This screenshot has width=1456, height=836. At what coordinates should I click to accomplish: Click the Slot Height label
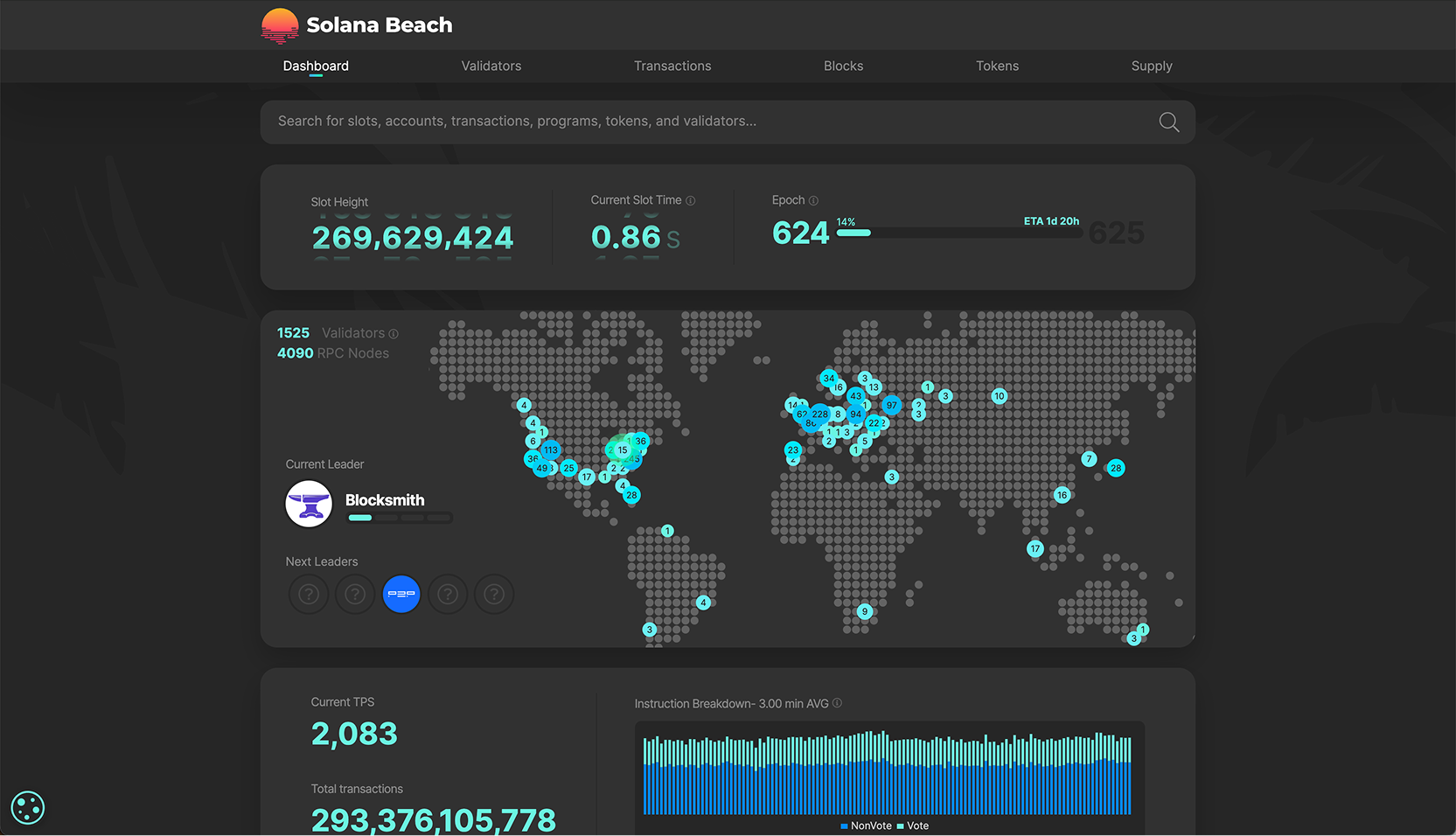pos(339,202)
